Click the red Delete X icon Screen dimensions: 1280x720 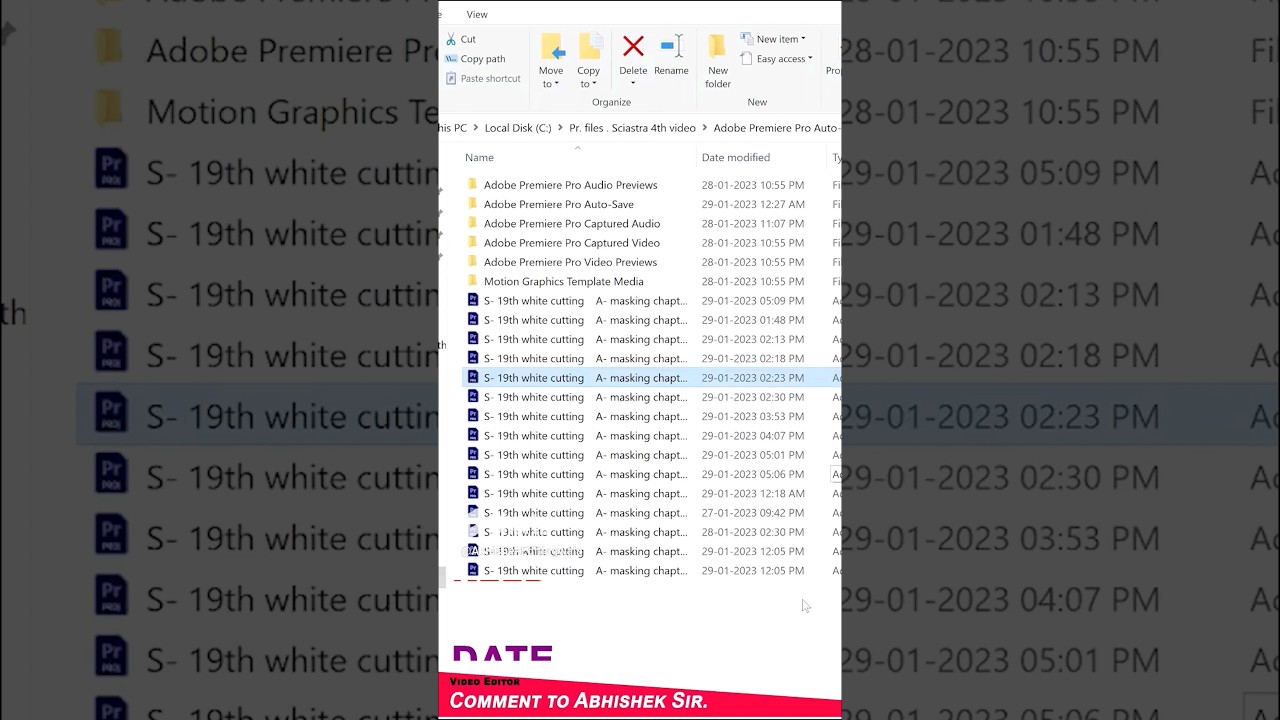pos(633,46)
